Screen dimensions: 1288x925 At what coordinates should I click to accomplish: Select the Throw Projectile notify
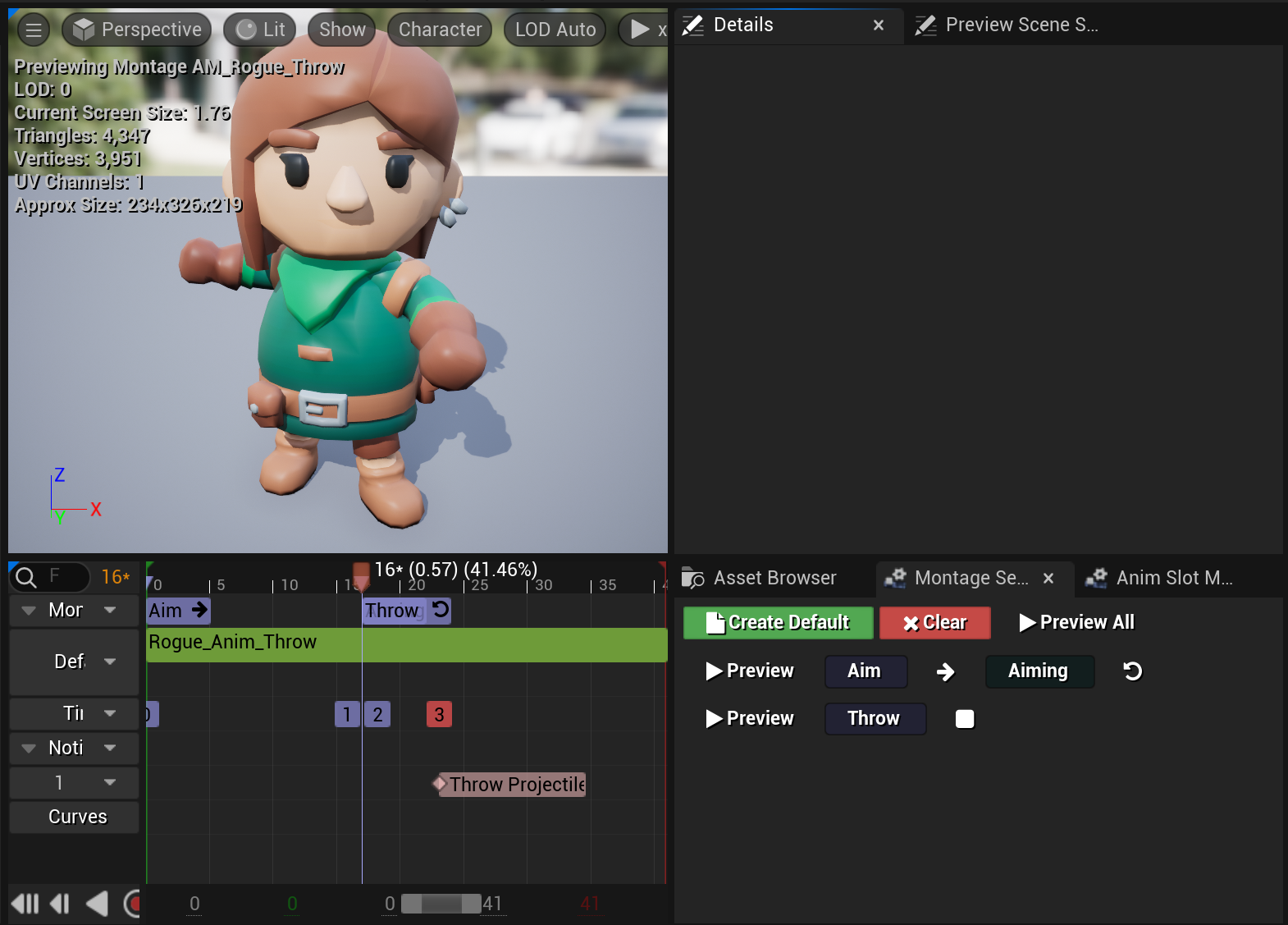point(510,785)
